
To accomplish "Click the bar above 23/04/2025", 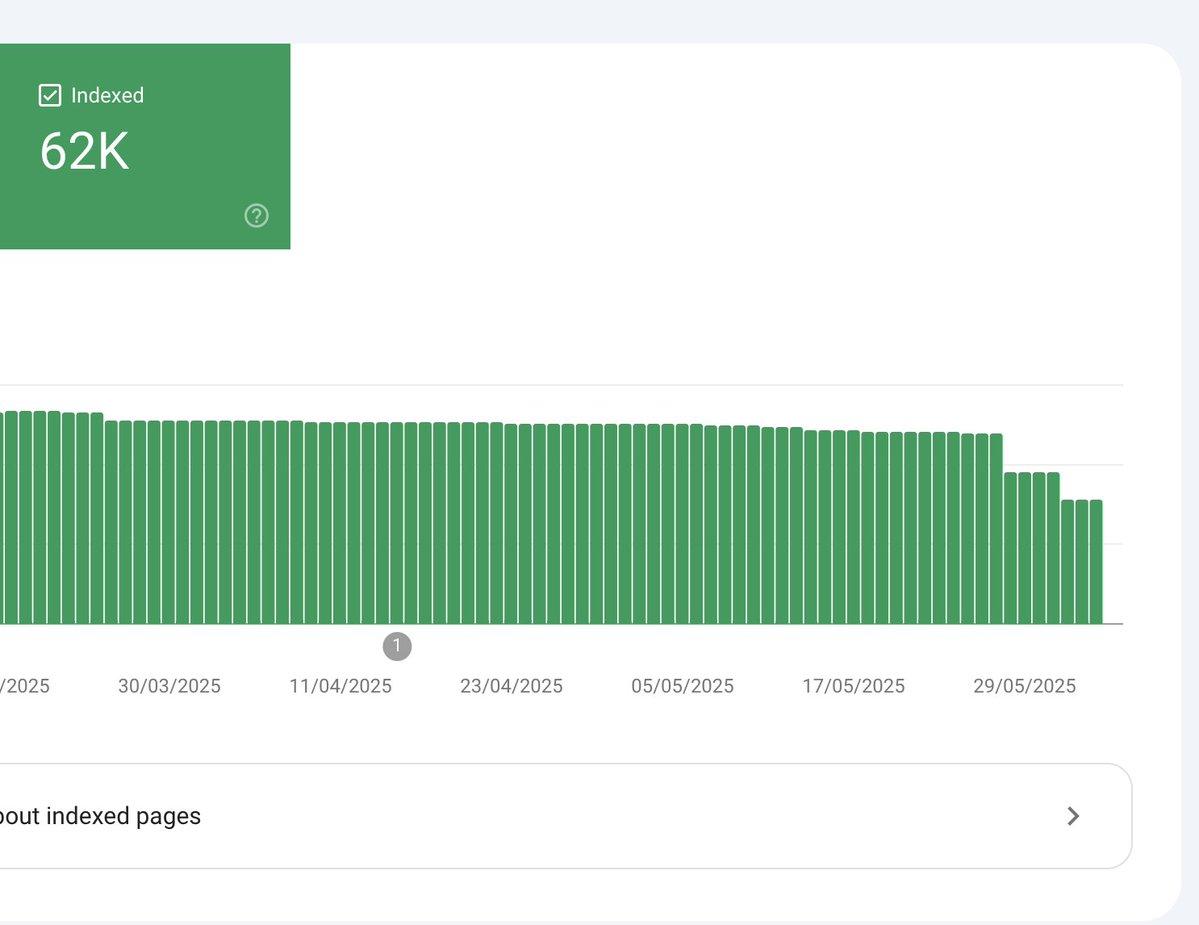I will click(511, 524).
